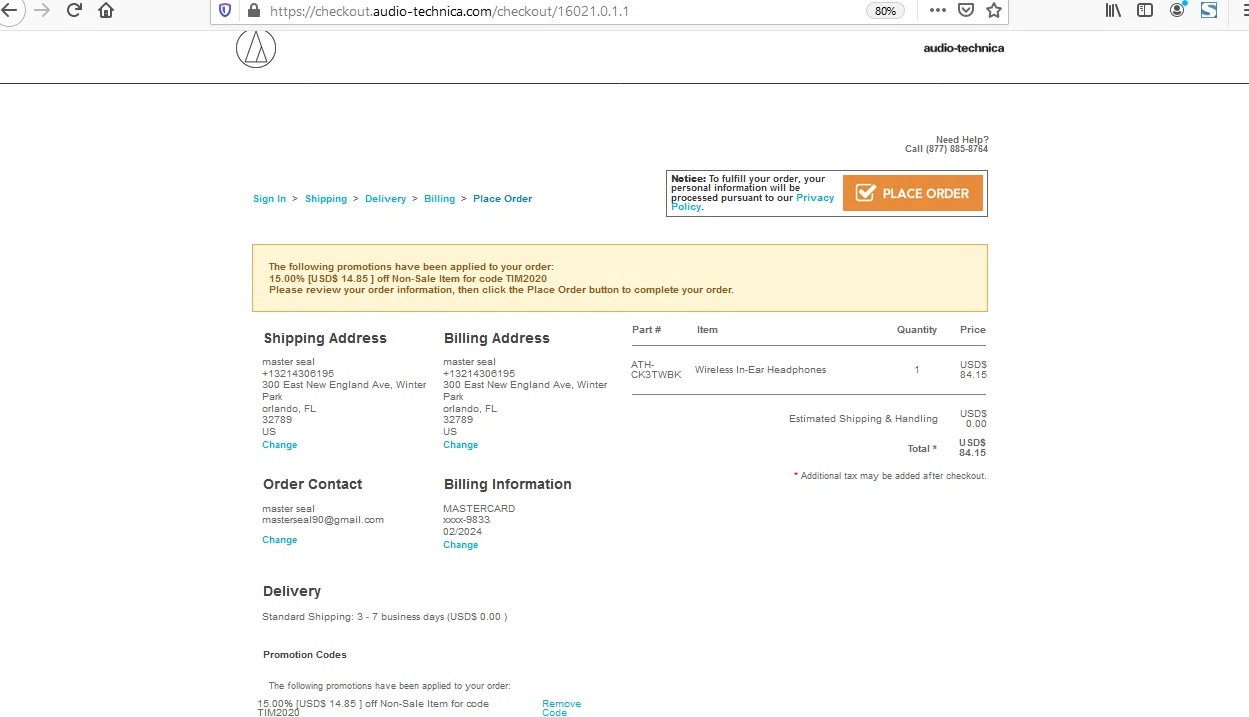Click the blue extension icon in toolbar
The image size is (1249, 717).
[1209, 10]
